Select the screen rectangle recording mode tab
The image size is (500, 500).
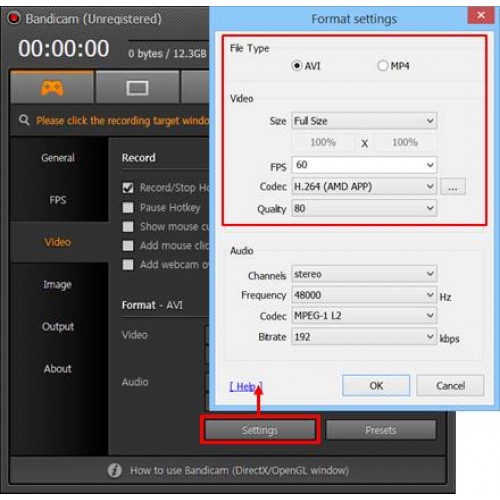[137, 88]
